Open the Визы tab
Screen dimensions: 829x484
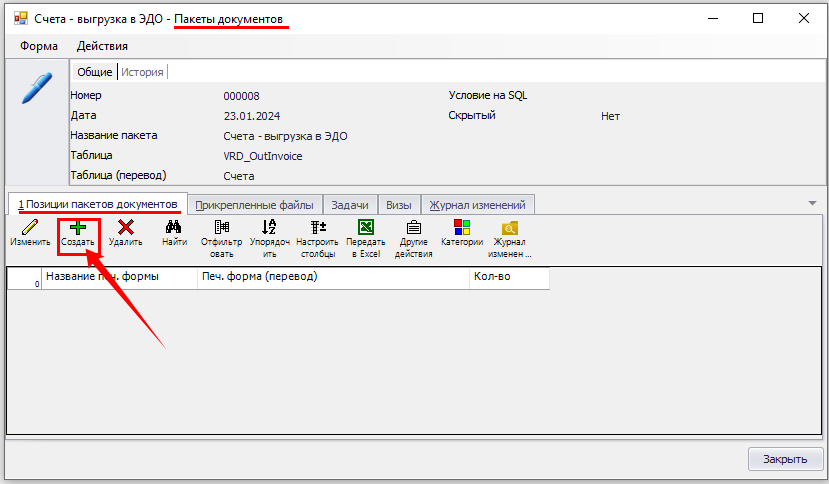[x=398, y=204]
